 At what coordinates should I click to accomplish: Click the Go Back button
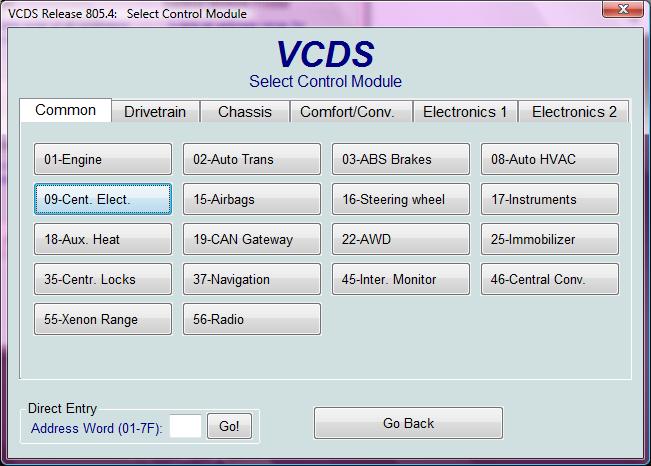point(408,423)
